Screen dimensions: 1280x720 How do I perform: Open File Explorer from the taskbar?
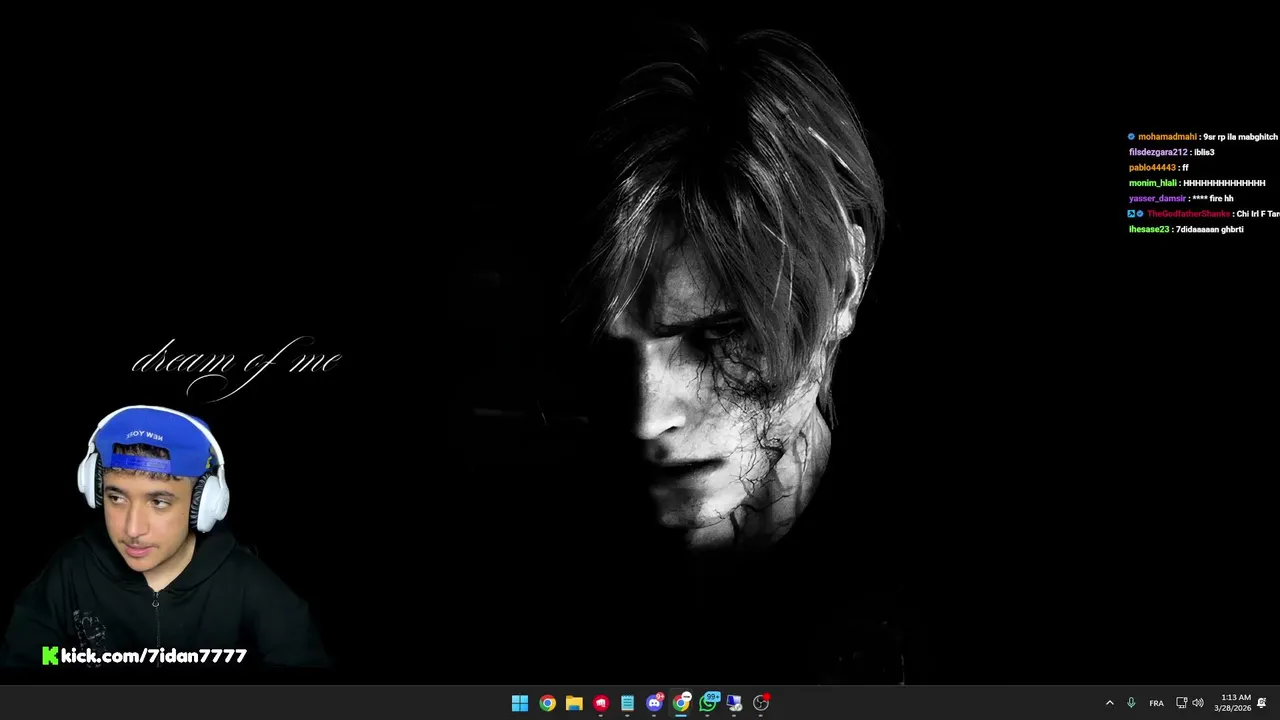tap(574, 703)
